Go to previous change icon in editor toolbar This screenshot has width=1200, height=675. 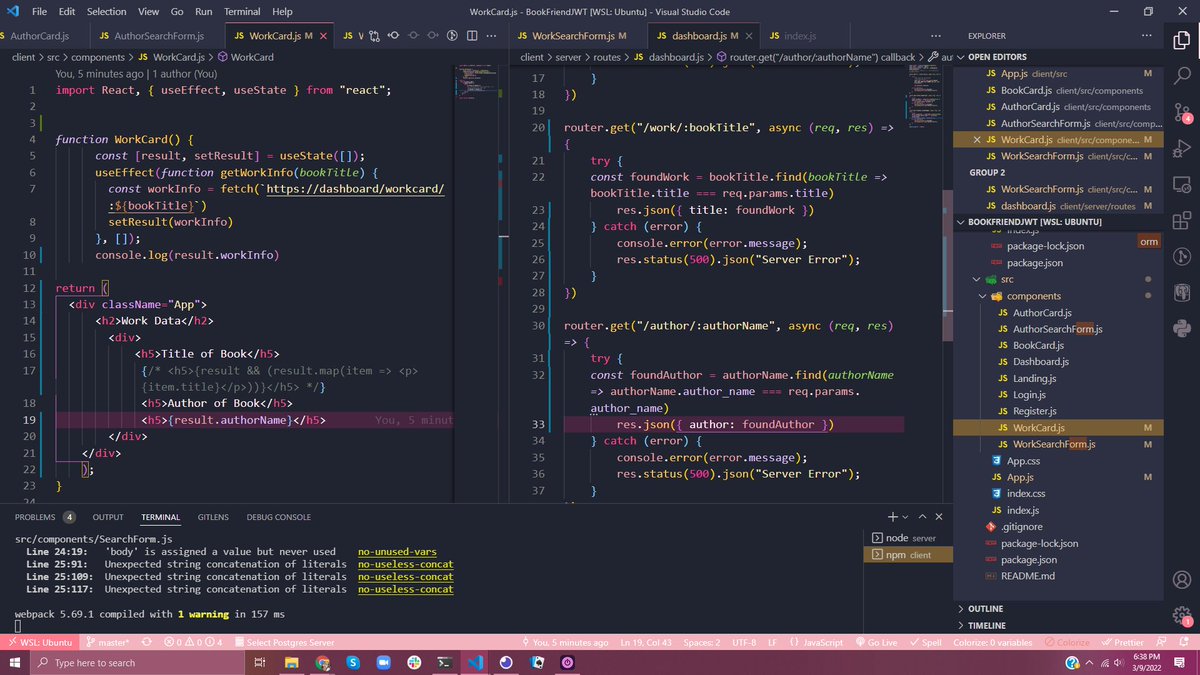pos(394,36)
